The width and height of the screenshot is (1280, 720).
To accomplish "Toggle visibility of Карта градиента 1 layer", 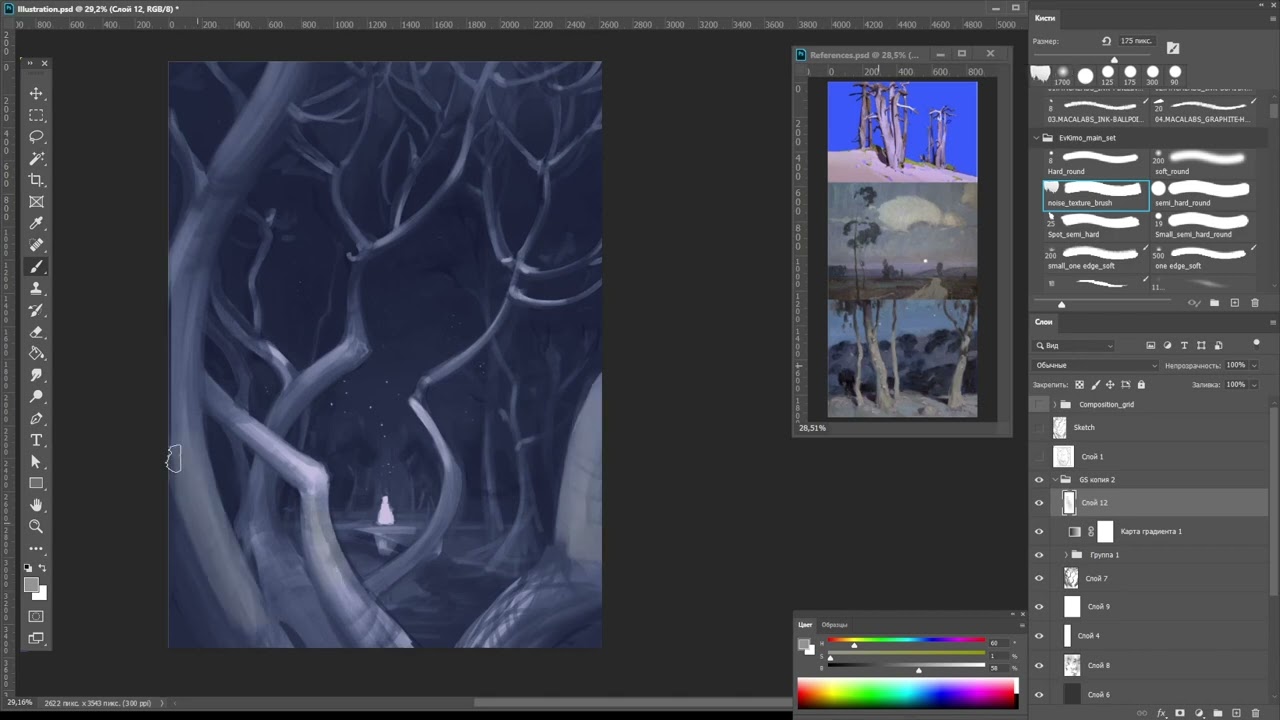I will pos(1039,532).
